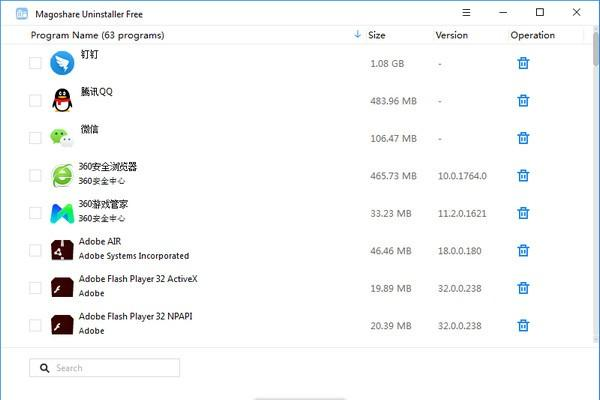Toggle the sort arrow next to Size
Image resolution: width=600 pixels, height=400 pixels.
[357, 34]
